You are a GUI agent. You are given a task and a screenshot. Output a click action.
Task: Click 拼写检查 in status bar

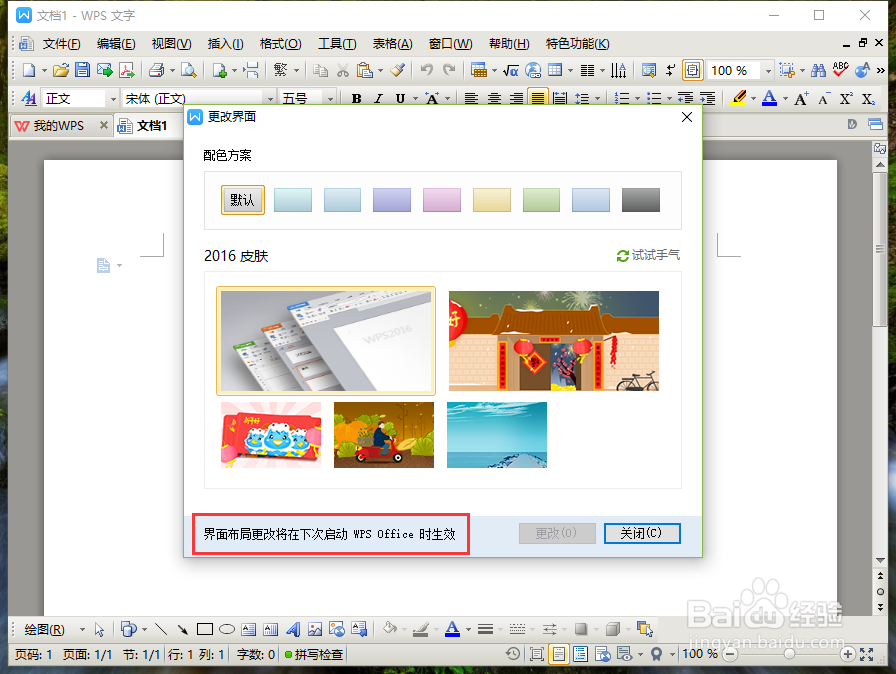point(314,654)
